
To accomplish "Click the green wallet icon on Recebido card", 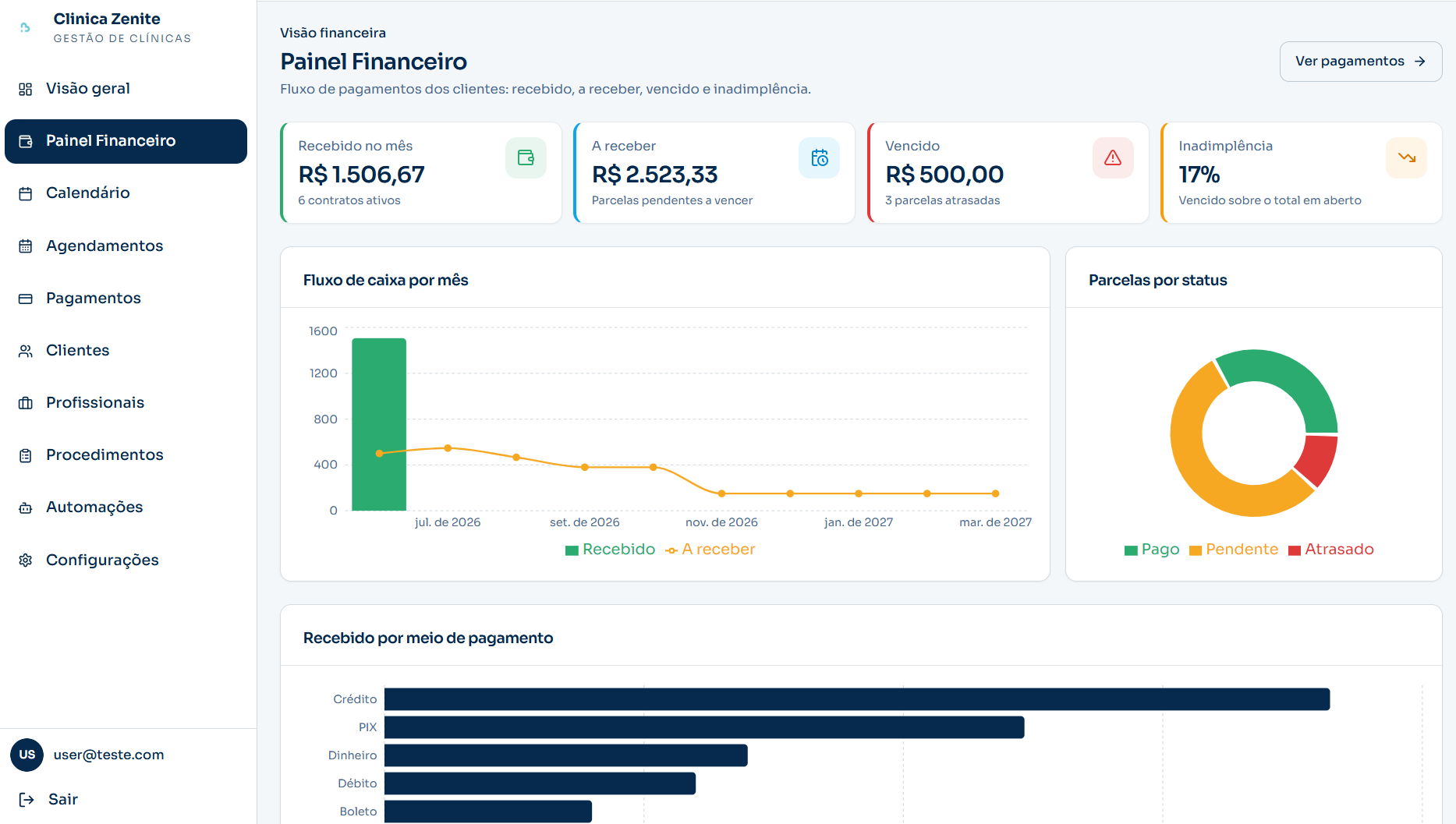I will click(x=526, y=157).
